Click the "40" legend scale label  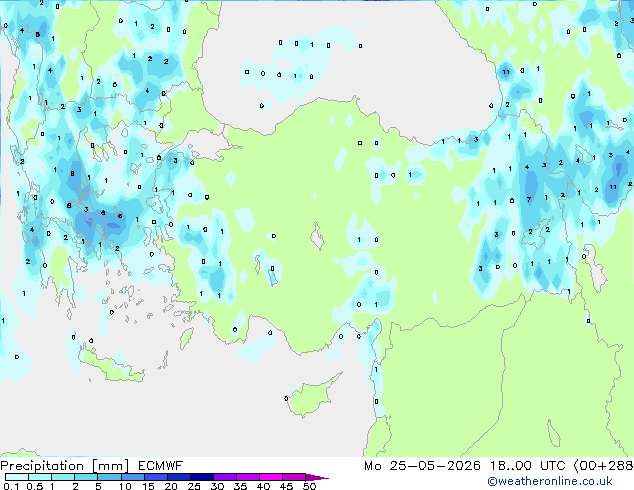pyautogui.click(x=263, y=486)
